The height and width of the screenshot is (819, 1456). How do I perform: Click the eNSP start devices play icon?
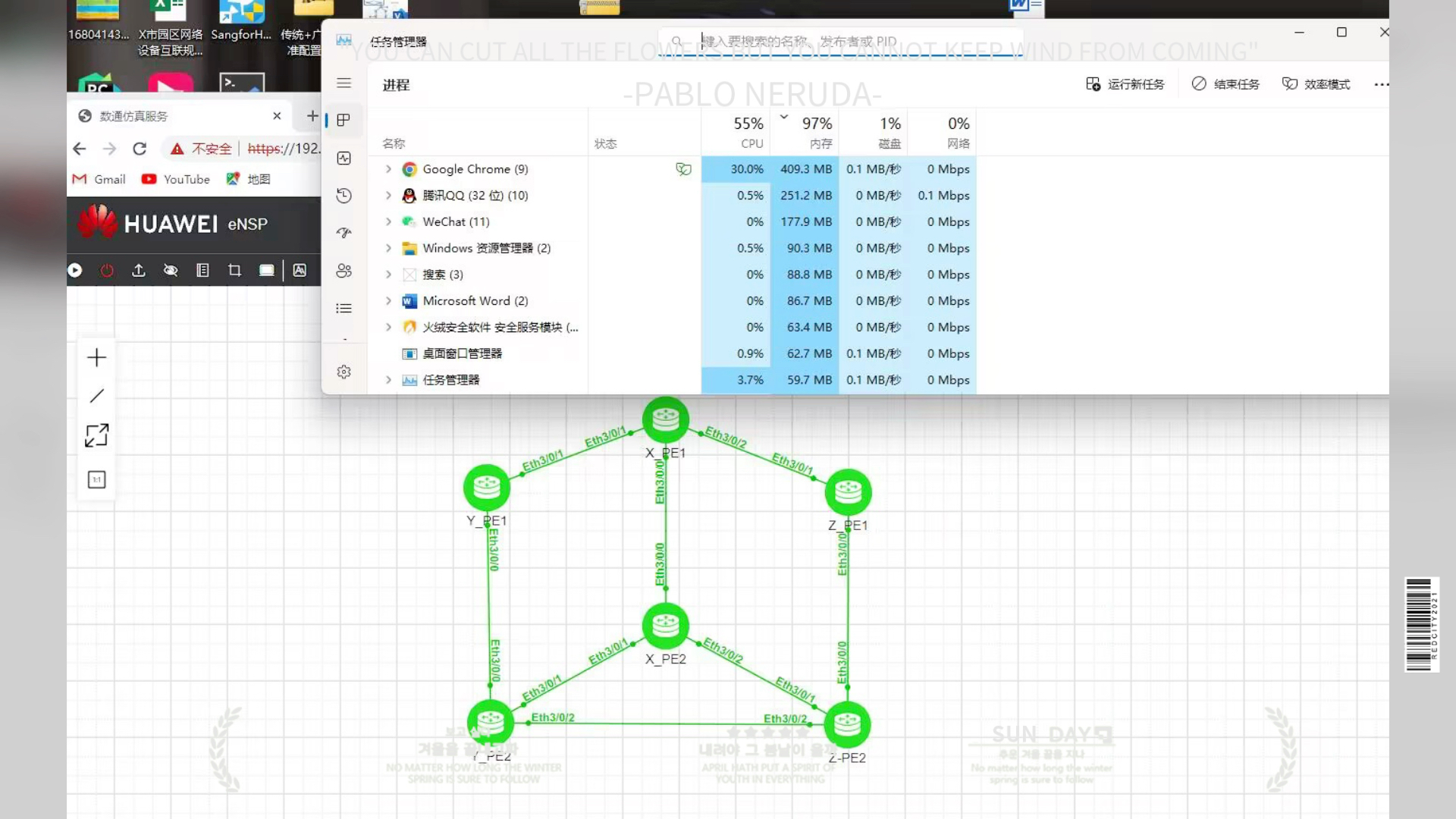[x=75, y=270]
